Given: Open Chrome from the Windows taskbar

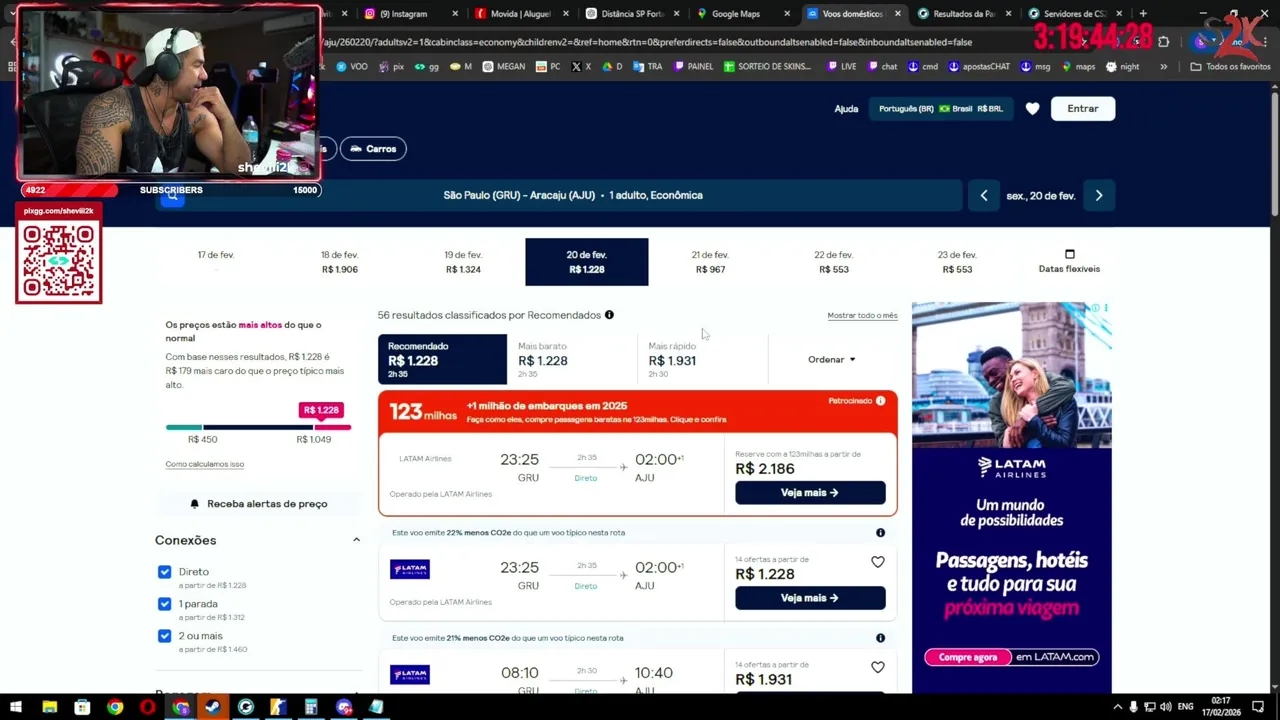Looking at the screenshot, I should click(115, 707).
